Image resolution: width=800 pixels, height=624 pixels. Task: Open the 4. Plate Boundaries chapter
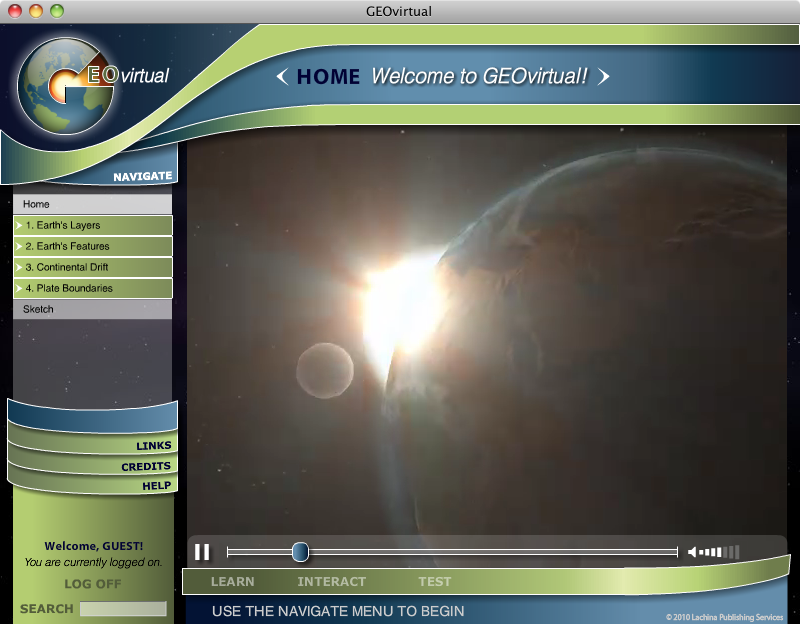(x=92, y=288)
